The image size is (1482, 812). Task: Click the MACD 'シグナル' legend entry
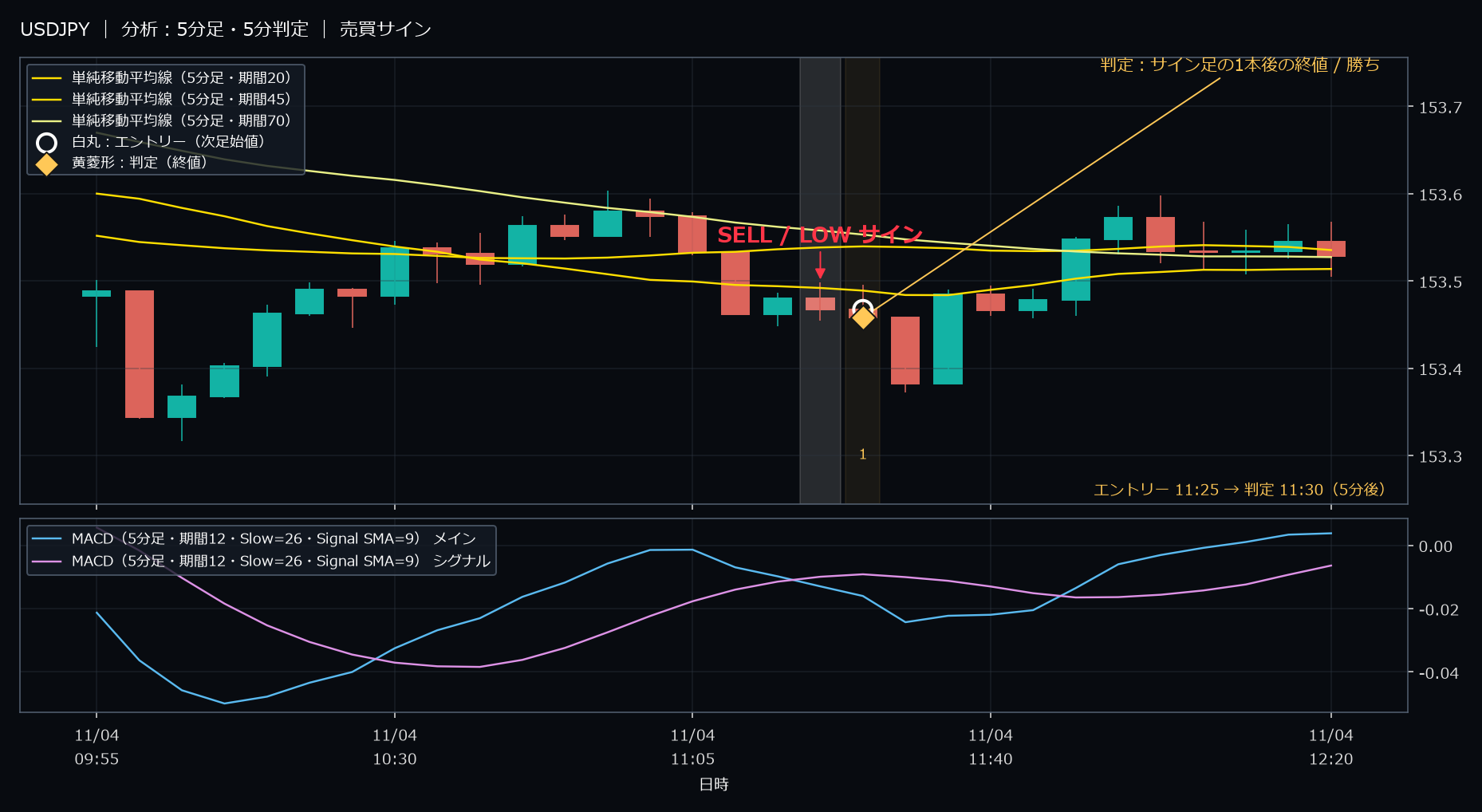tap(261, 561)
